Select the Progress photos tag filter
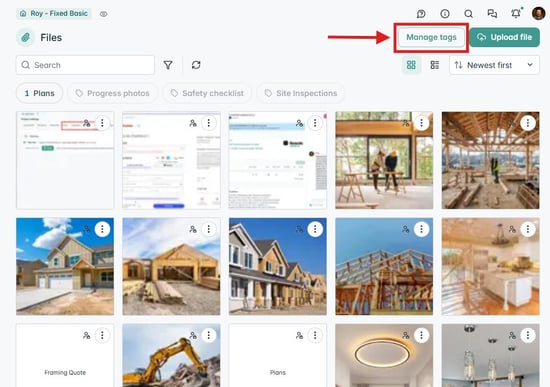Image resolution: width=550 pixels, height=387 pixels. (x=112, y=93)
